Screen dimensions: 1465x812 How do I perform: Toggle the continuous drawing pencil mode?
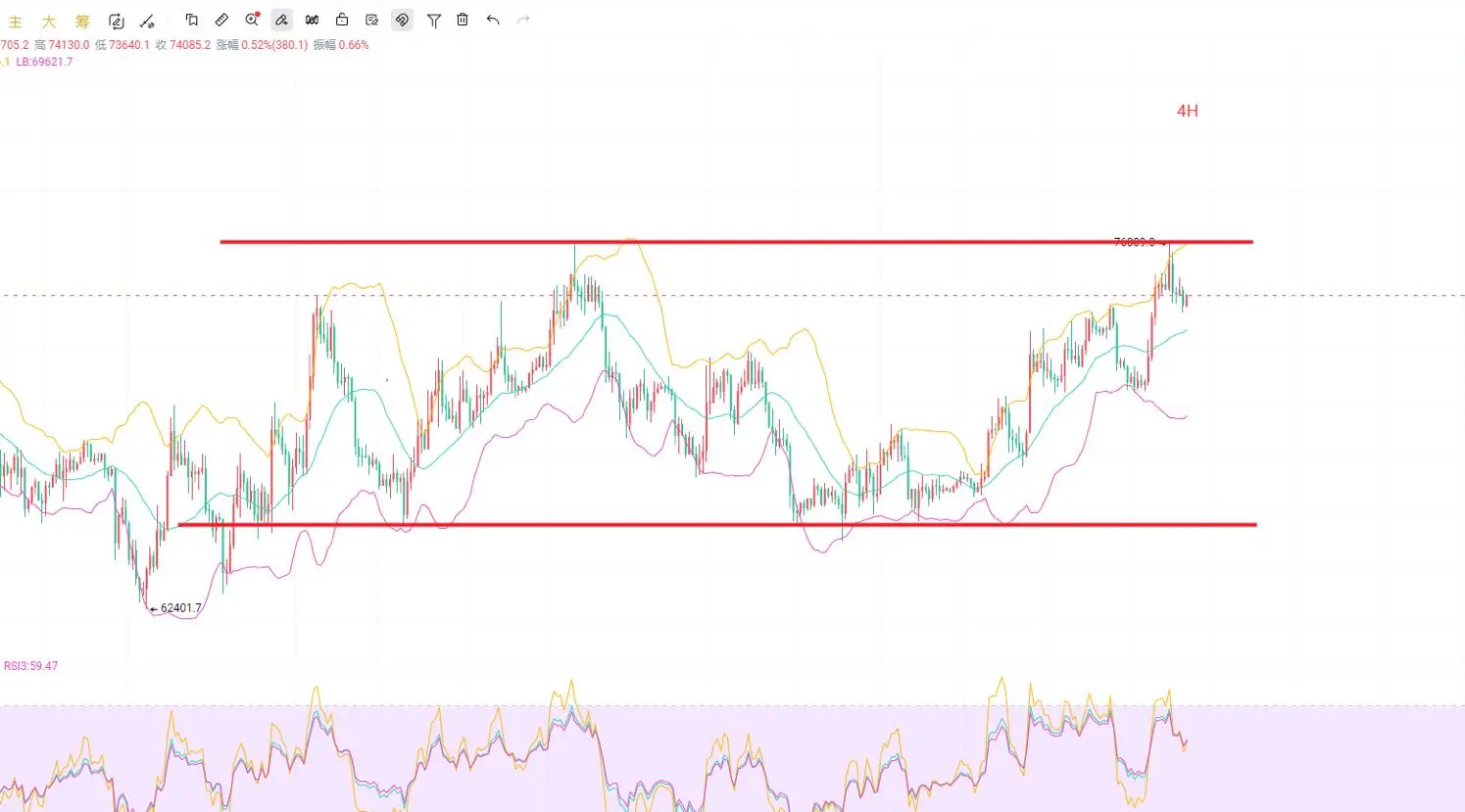click(282, 20)
